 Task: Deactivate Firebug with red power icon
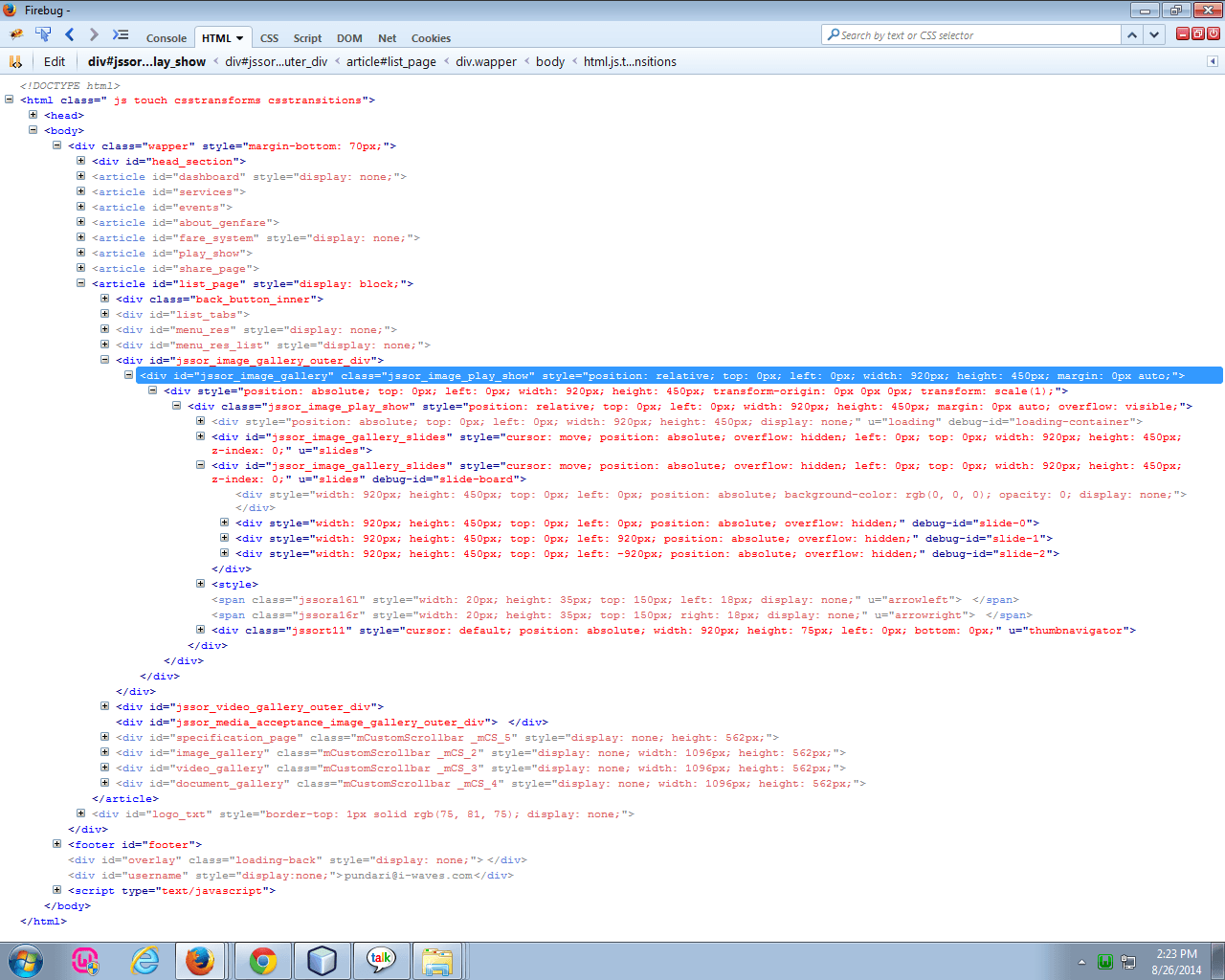1214,33
